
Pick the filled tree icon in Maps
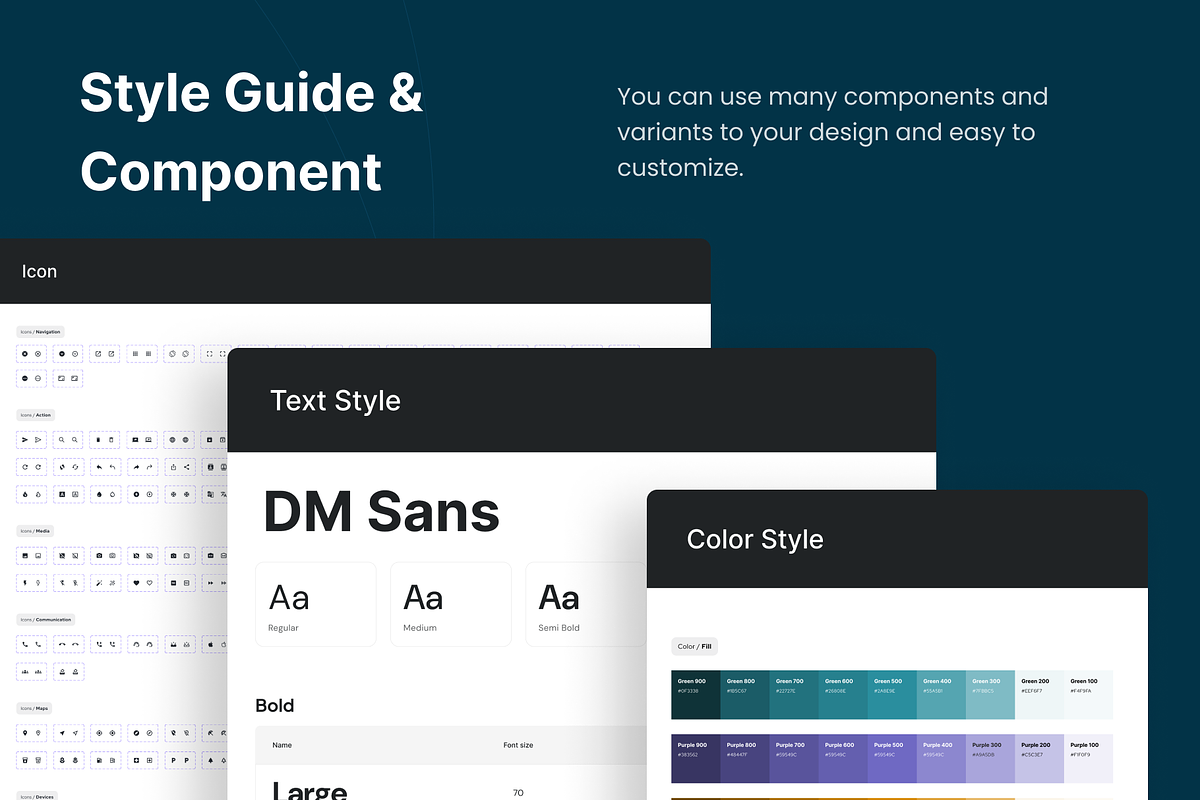coord(210,760)
